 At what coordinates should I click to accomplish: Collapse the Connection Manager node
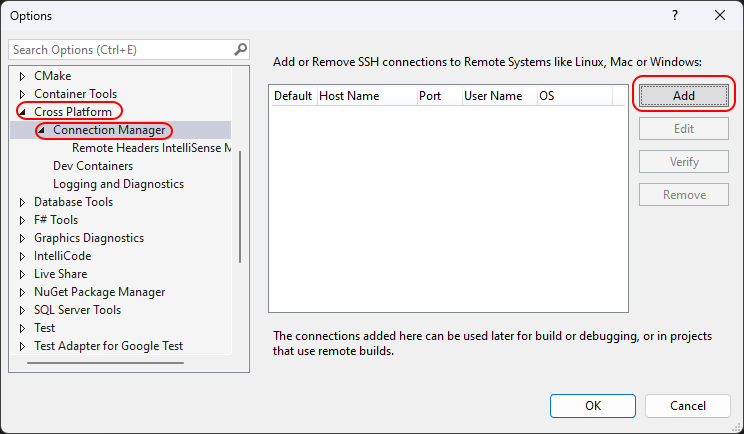[41, 130]
